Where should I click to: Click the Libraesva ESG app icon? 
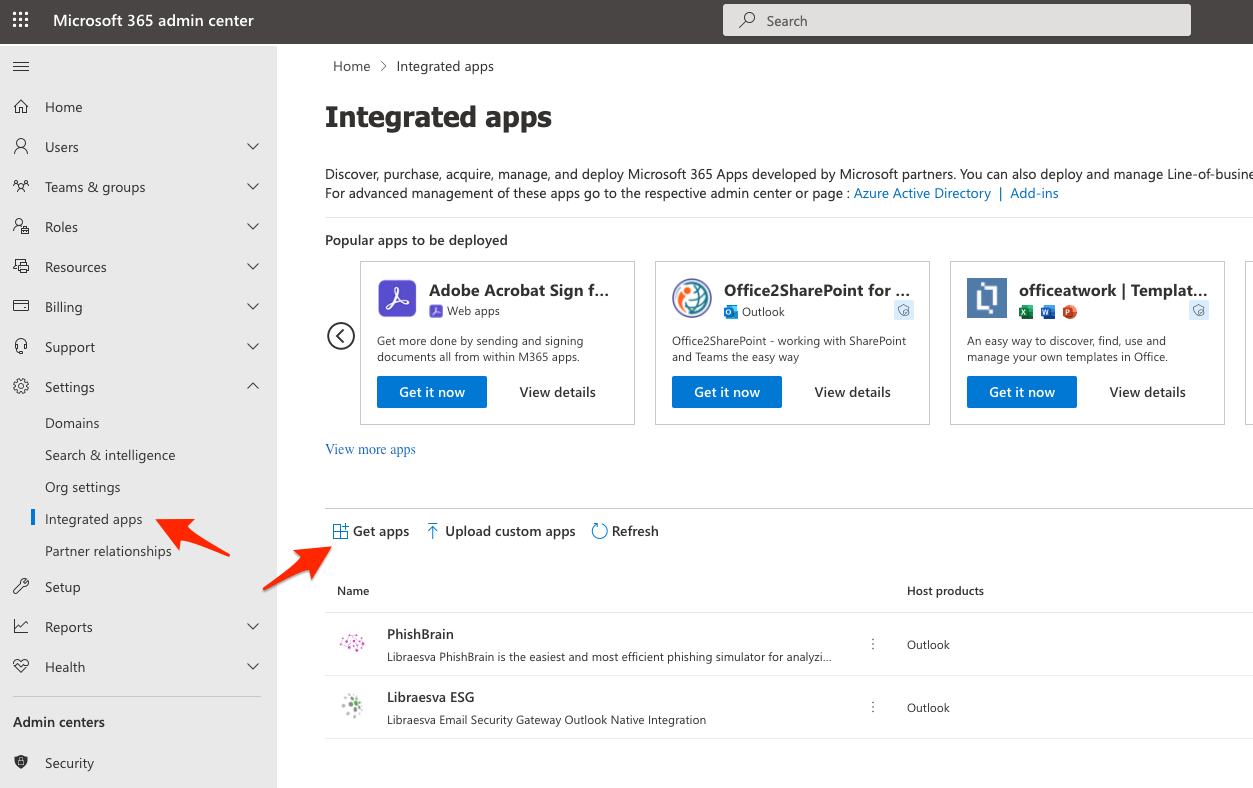coord(352,707)
